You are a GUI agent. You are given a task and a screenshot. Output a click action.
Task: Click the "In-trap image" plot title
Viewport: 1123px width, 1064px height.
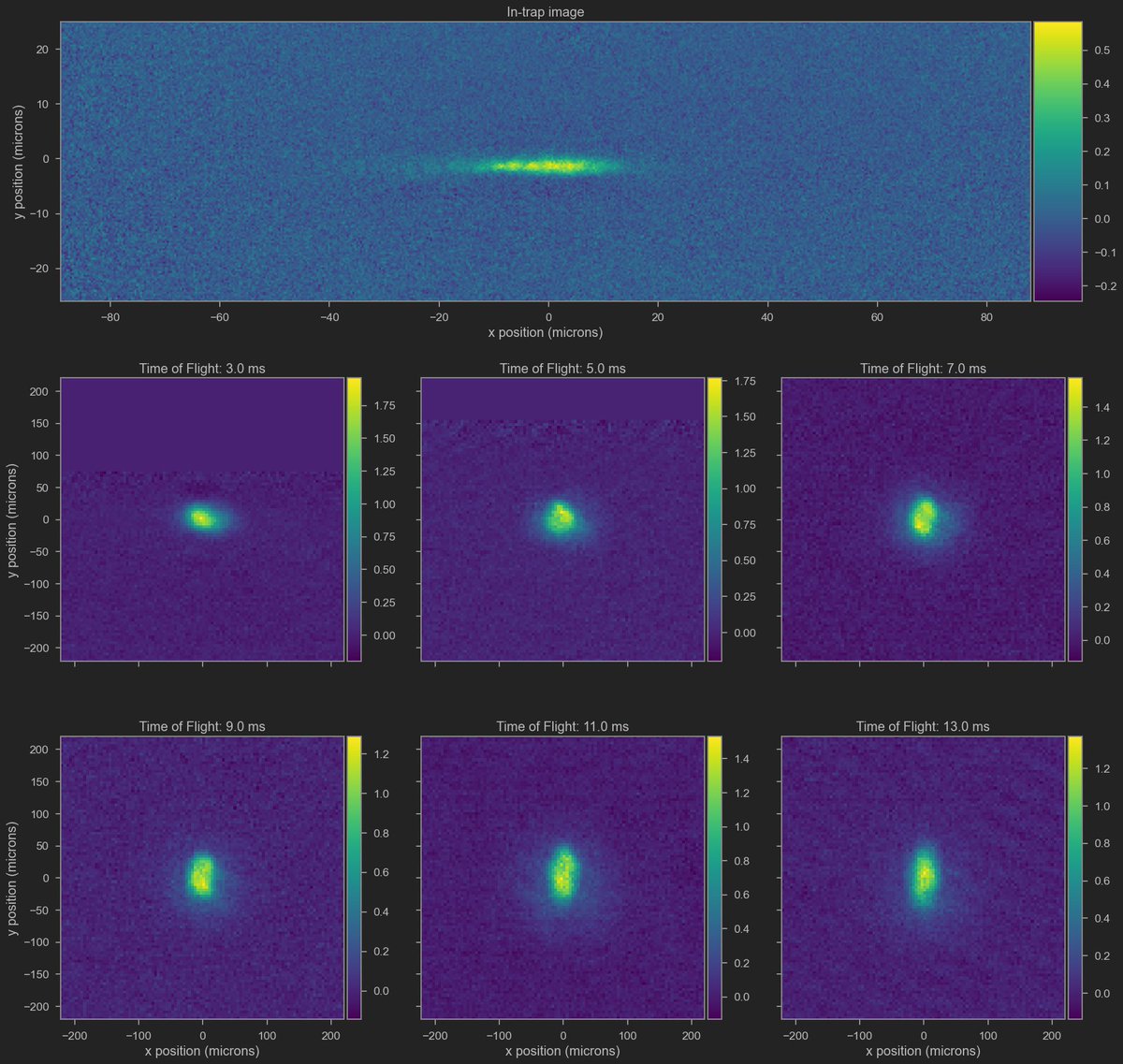[x=546, y=12]
